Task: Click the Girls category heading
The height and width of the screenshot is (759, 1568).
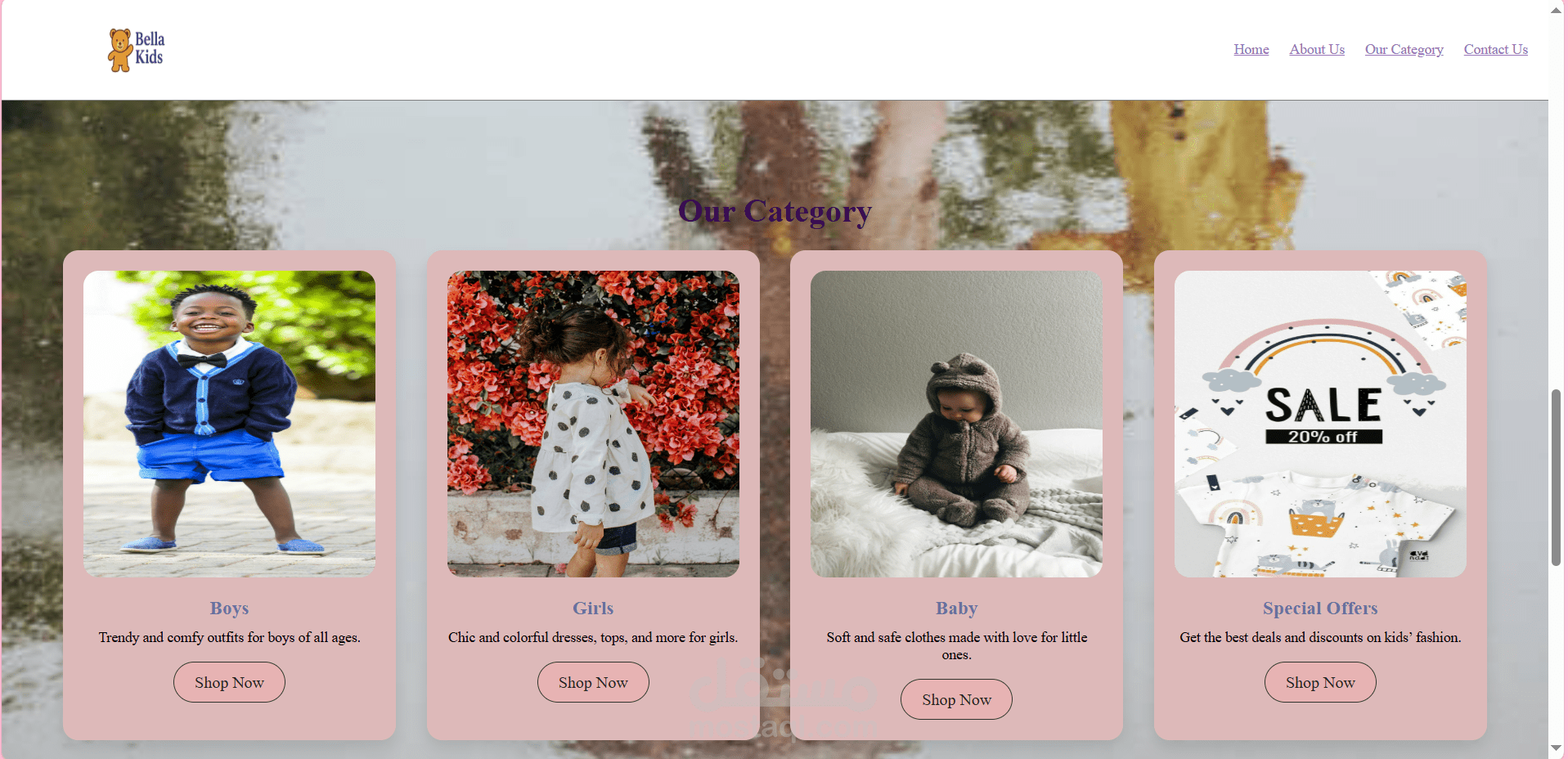Action: pos(593,608)
